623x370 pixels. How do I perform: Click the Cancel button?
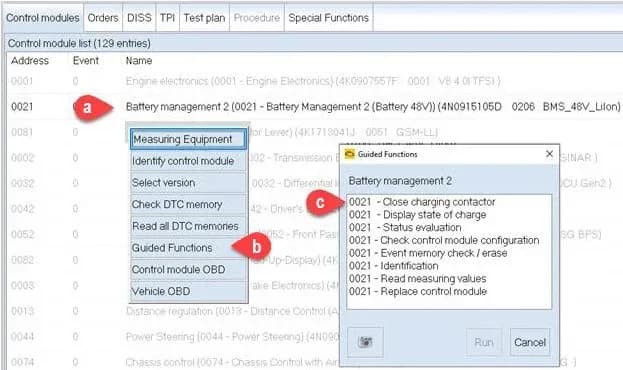pyautogui.click(x=530, y=342)
